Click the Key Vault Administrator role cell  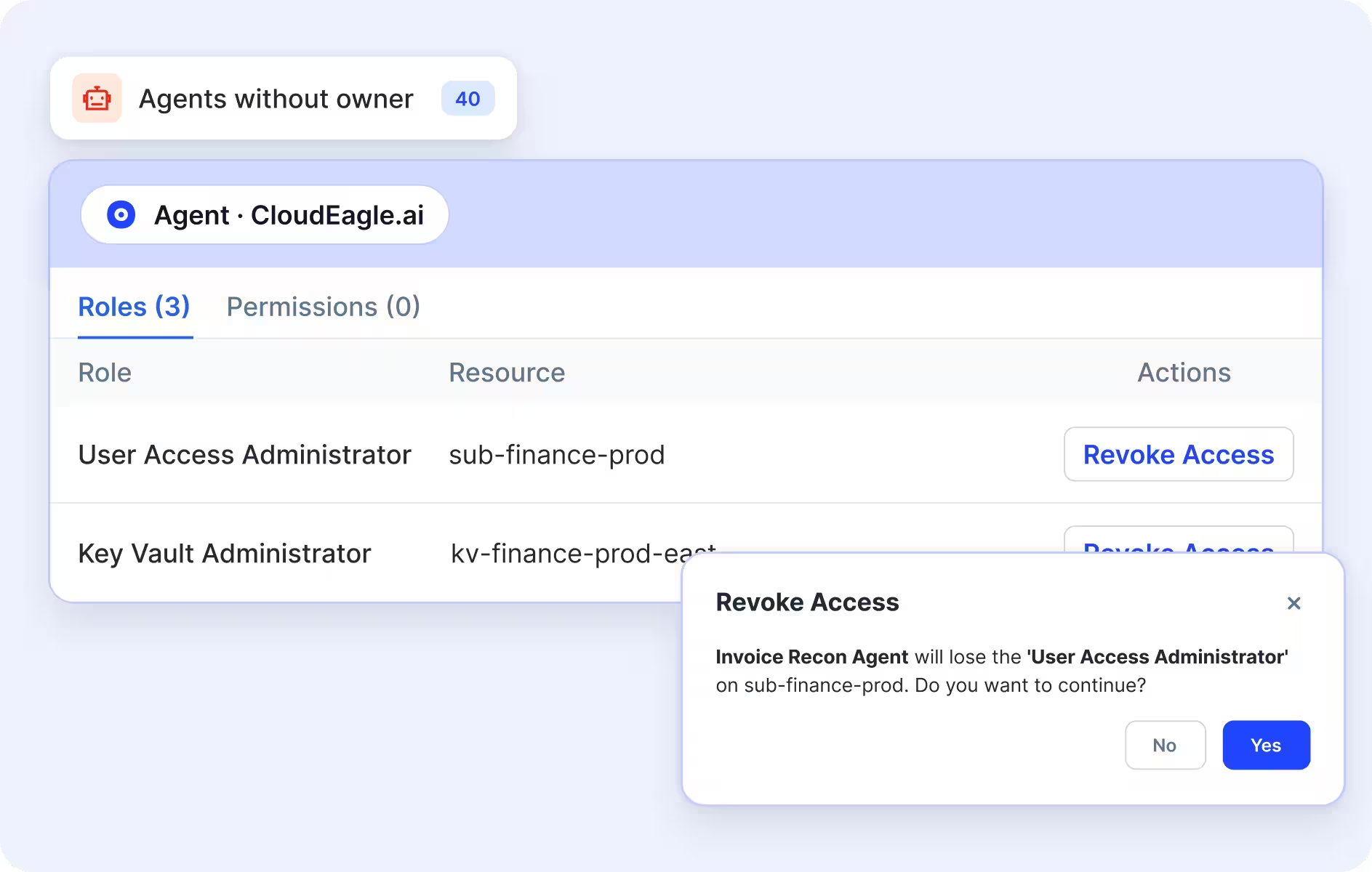pos(225,554)
